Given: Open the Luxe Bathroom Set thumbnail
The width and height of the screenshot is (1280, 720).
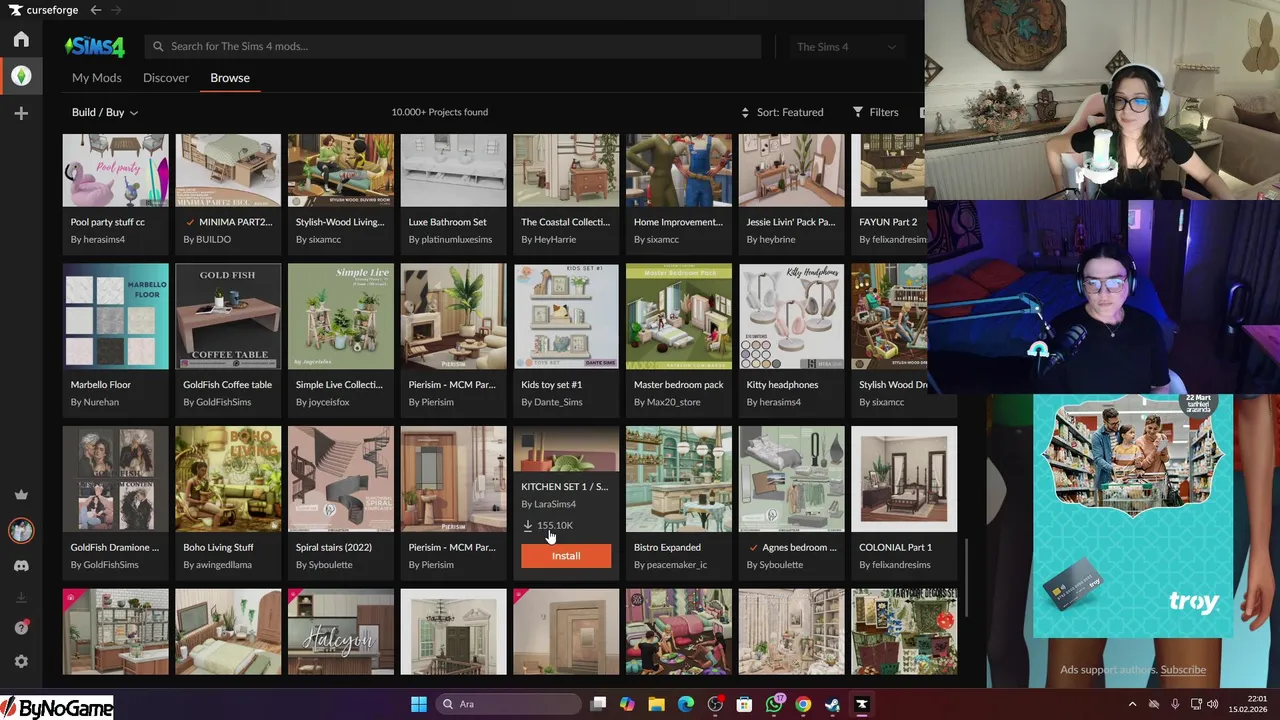Looking at the screenshot, I should pyautogui.click(x=454, y=170).
